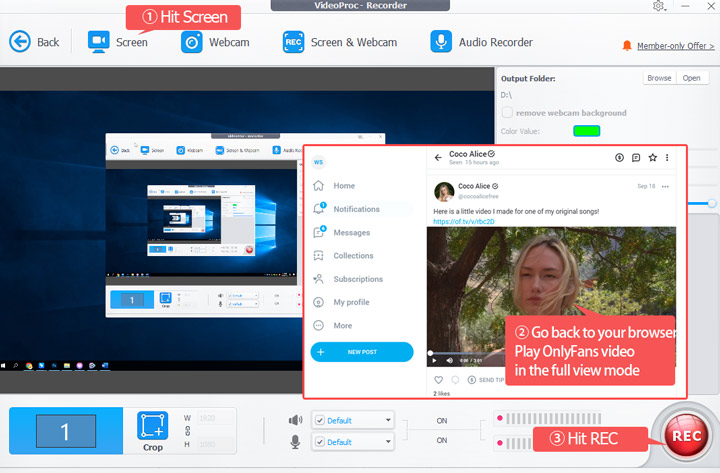Expand the microphone device dropdown
The image size is (720, 473).
tap(388, 441)
